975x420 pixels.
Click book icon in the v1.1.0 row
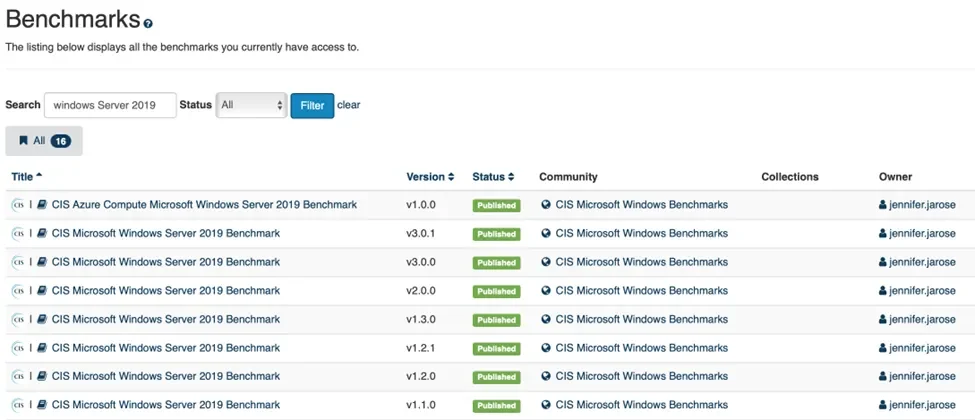pyautogui.click(x=42, y=405)
